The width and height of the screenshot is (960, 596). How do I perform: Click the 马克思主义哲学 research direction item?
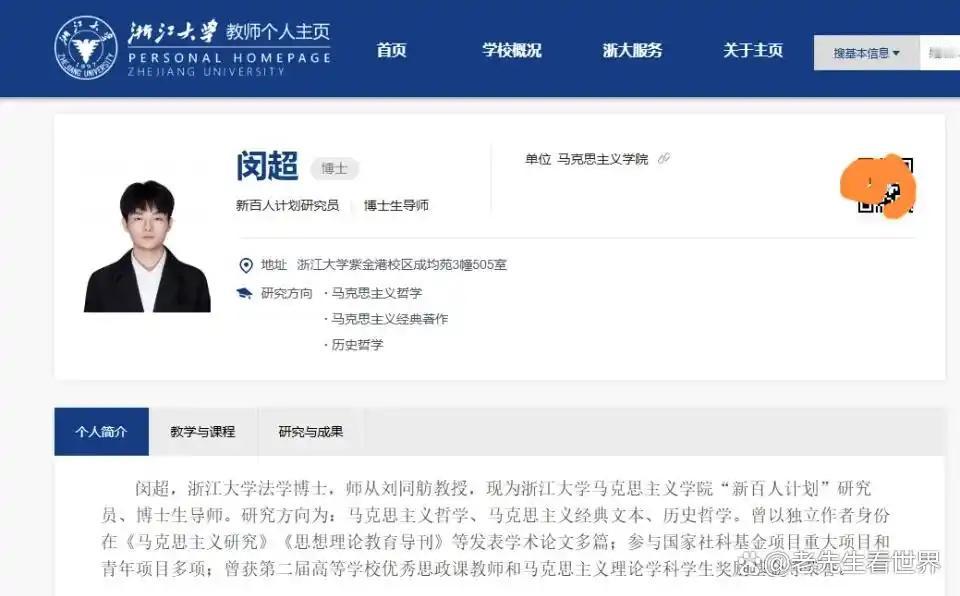click(x=377, y=293)
